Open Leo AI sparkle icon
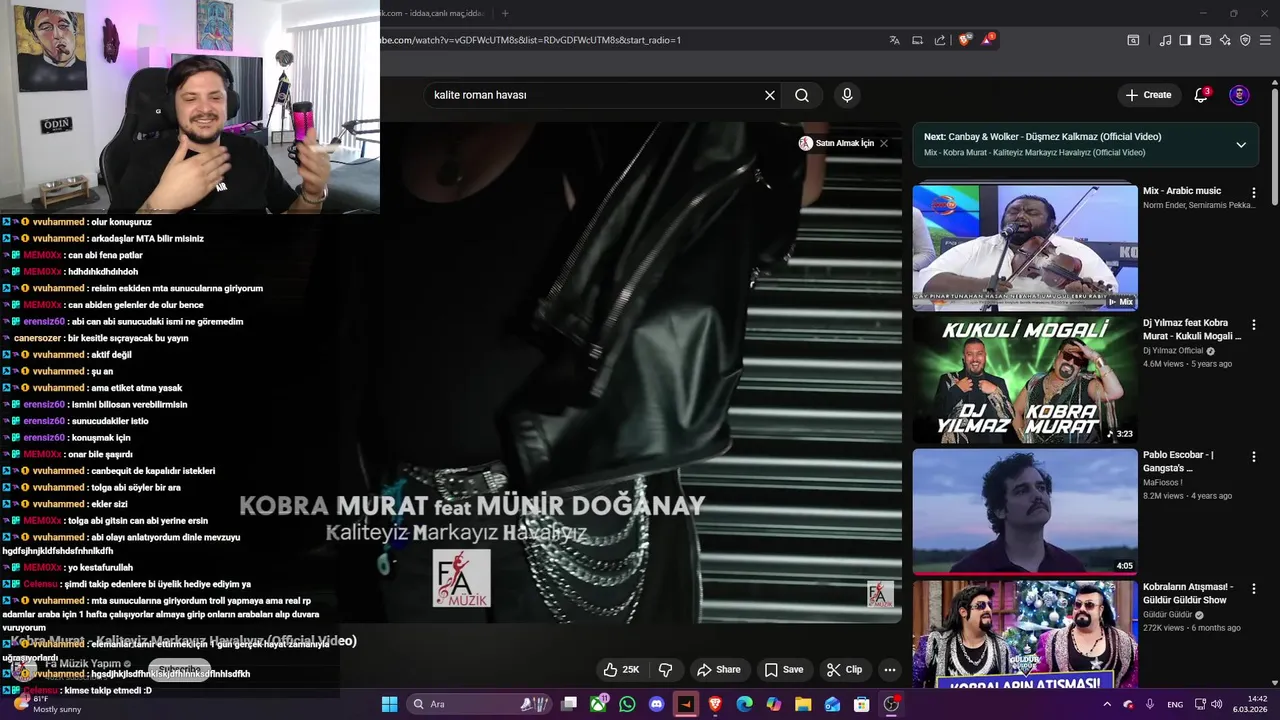The height and width of the screenshot is (720, 1280). coord(1225,40)
